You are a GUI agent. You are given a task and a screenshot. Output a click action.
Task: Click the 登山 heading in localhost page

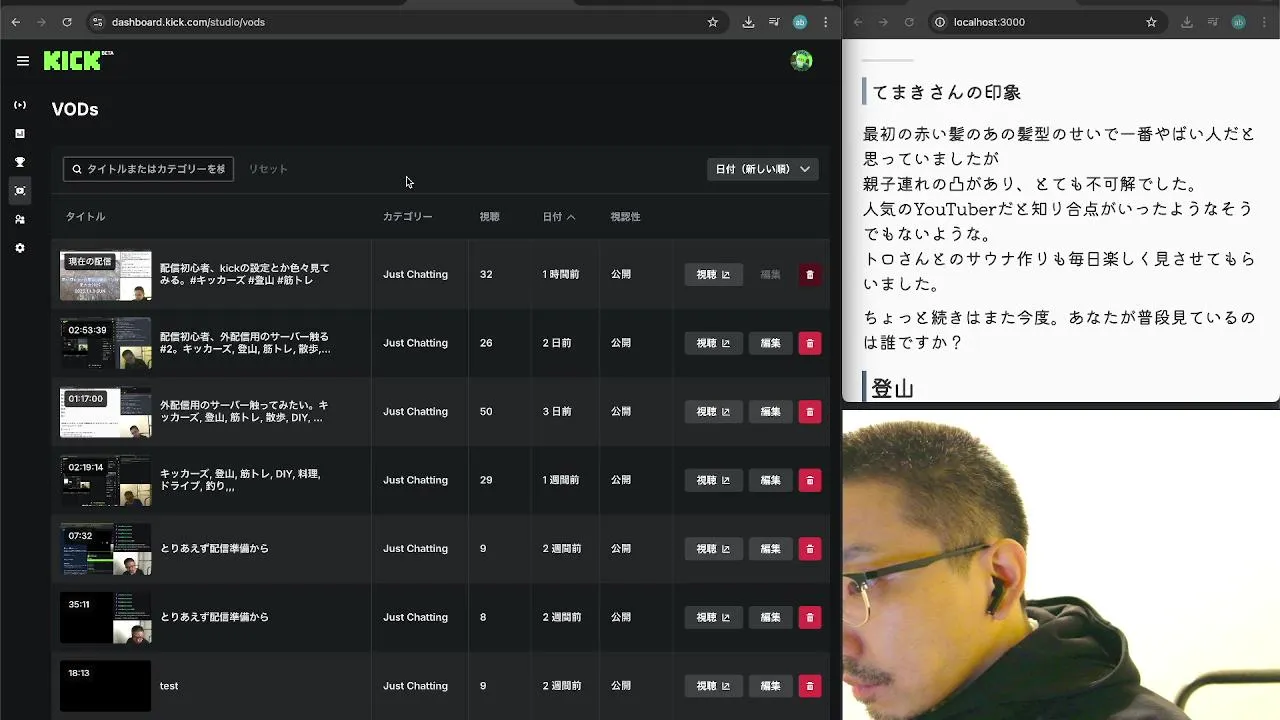pyautogui.click(x=892, y=389)
